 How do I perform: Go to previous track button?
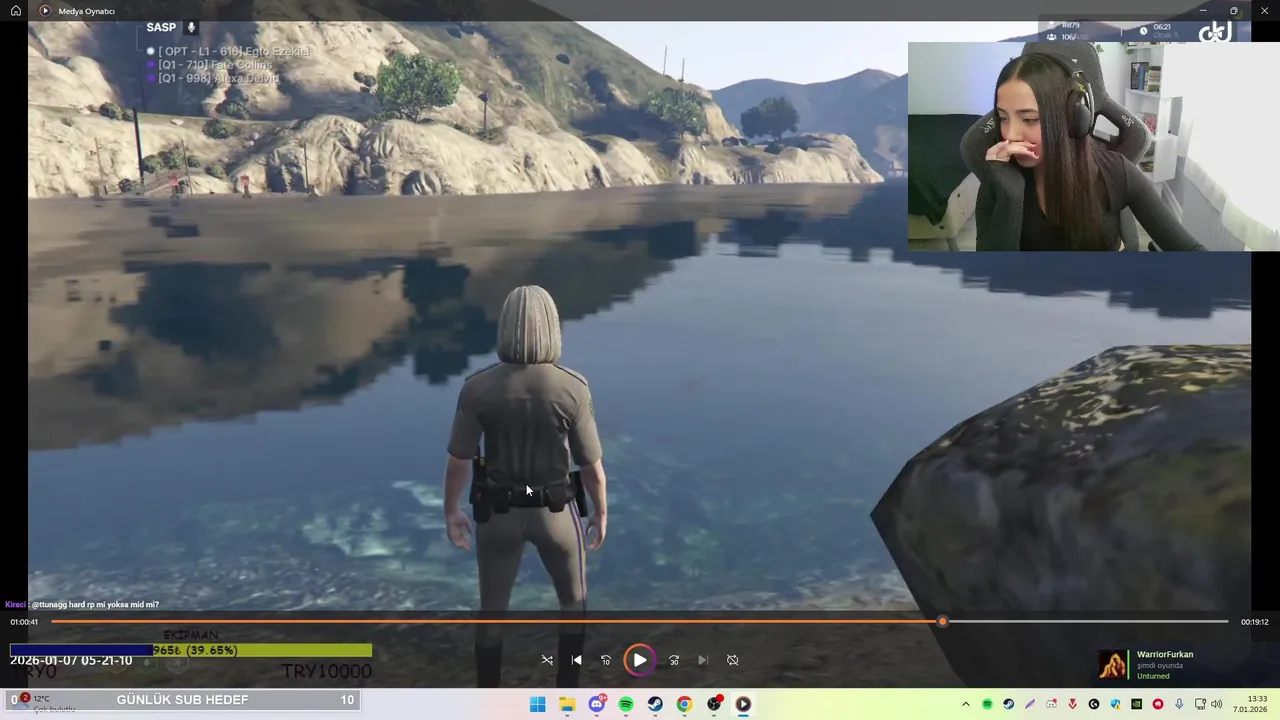576,660
